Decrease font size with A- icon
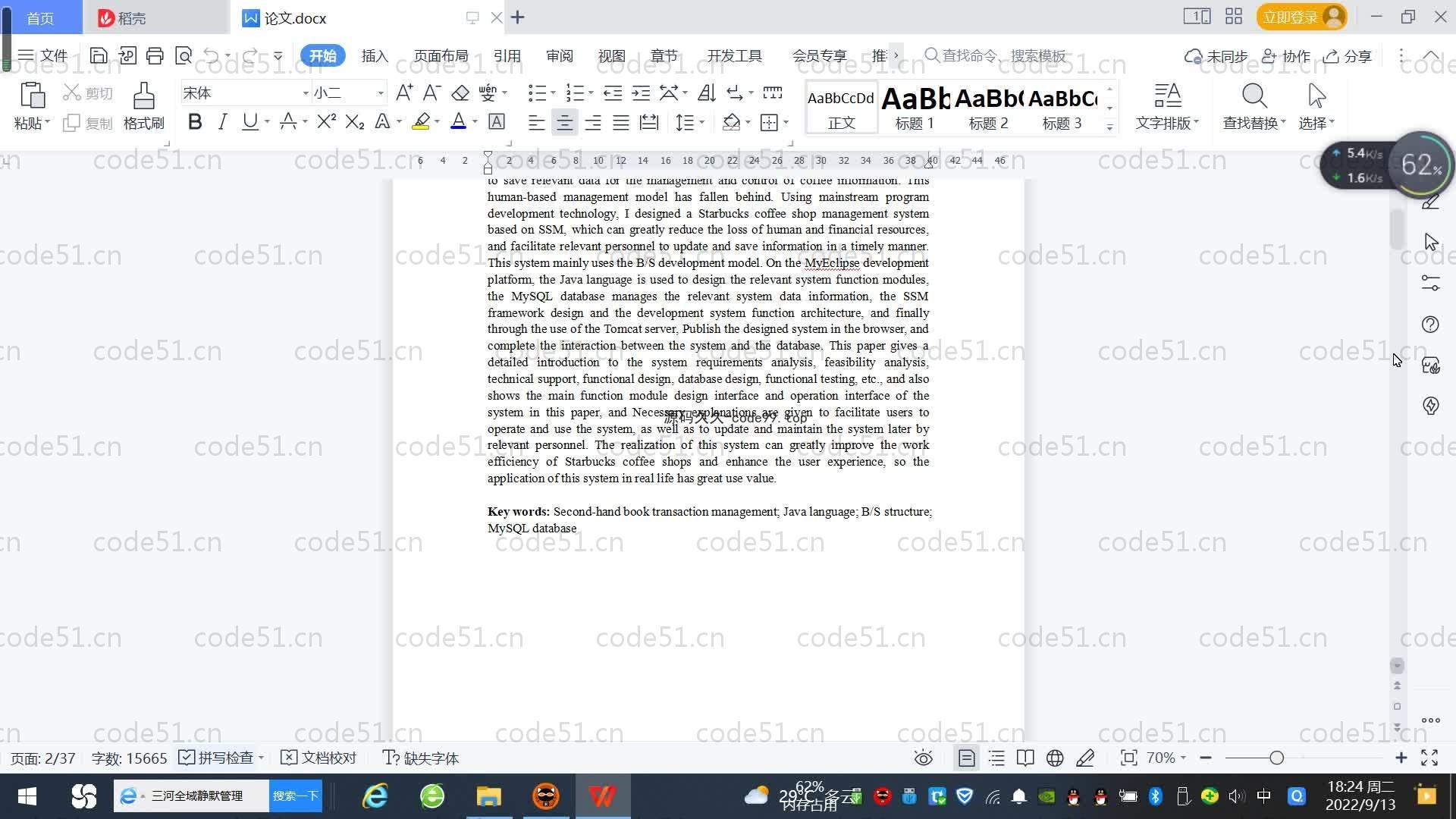Screen dimensions: 1456x819 pyautogui.click(x=431, y=93)
